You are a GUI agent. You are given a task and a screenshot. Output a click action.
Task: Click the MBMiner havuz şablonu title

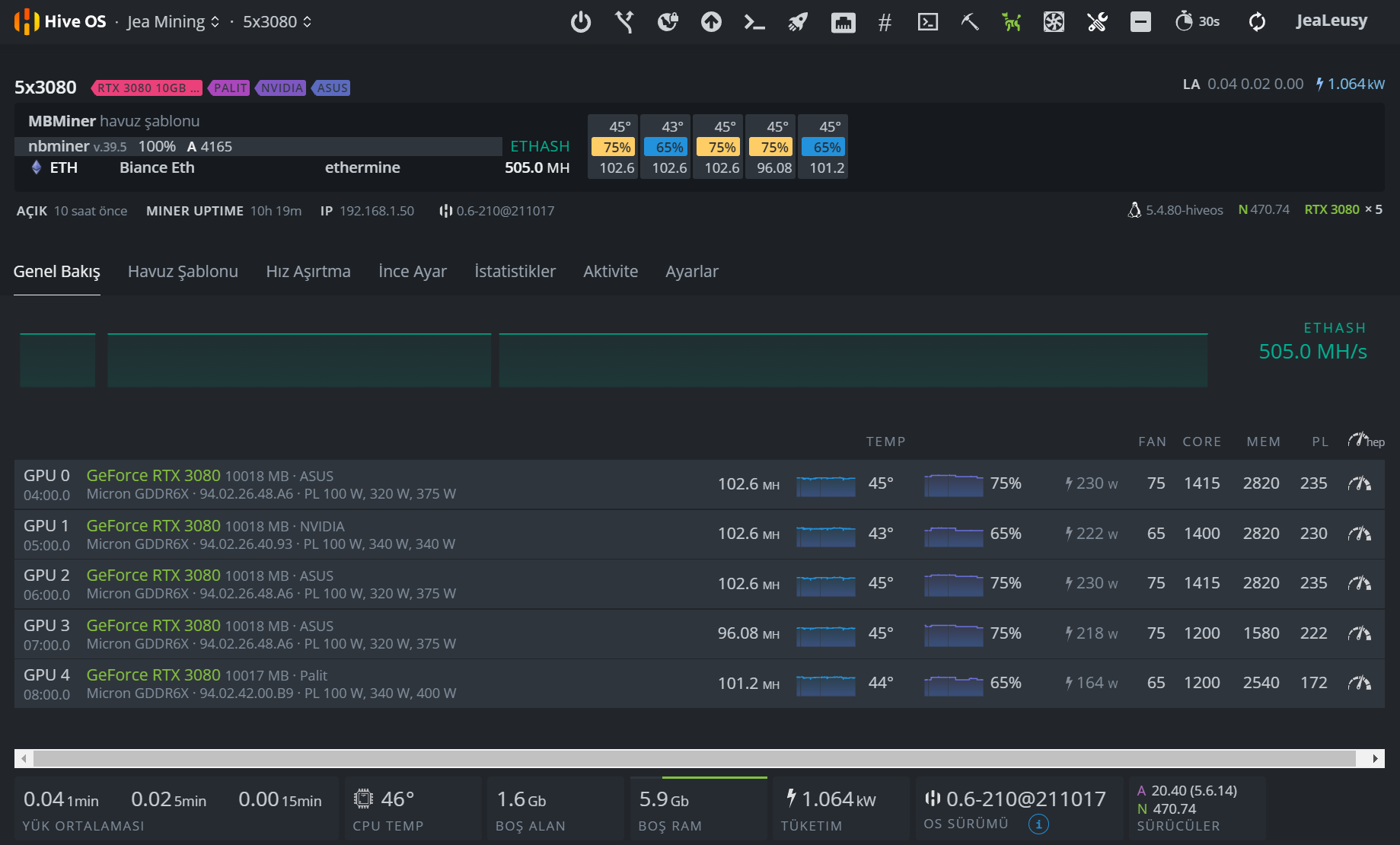click(114, 121)
